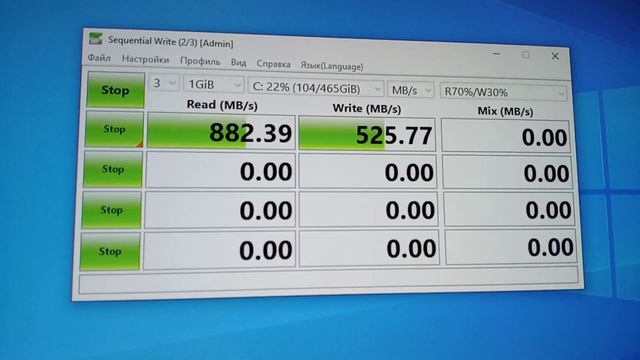
Task: Open the Вид menu
Action: 238,63
